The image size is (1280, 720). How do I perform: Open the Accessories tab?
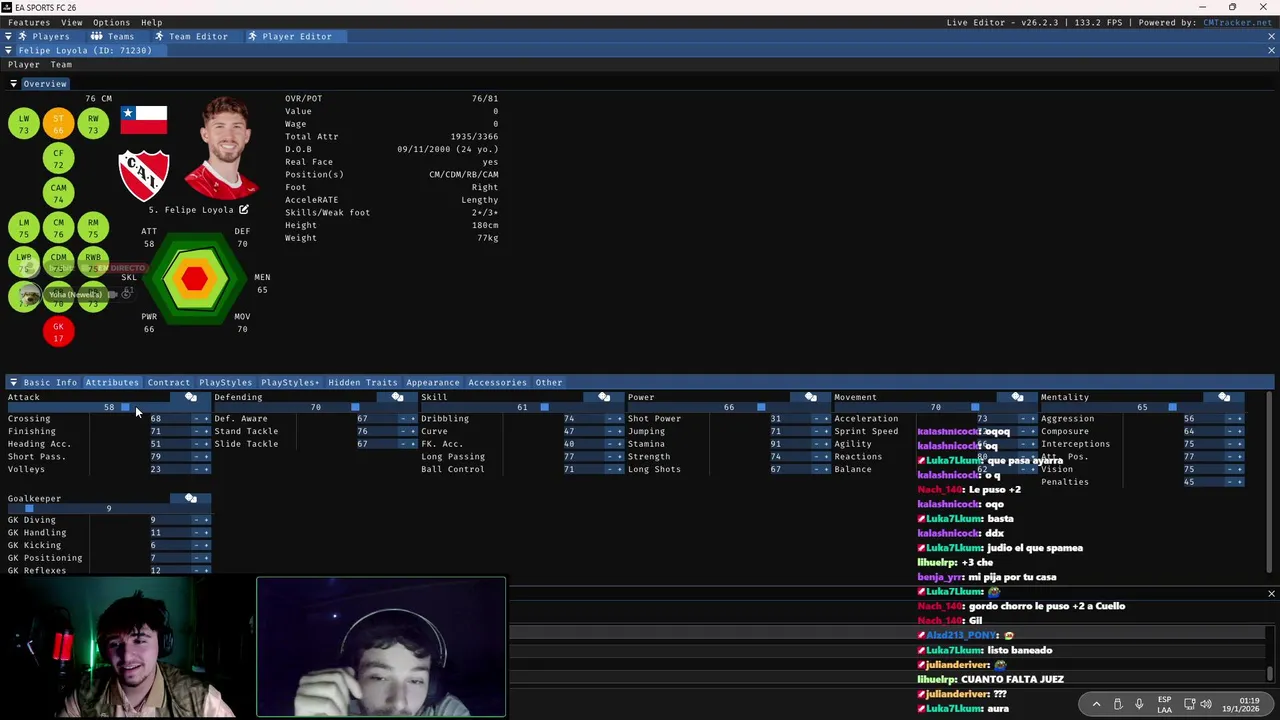(497, 382)
